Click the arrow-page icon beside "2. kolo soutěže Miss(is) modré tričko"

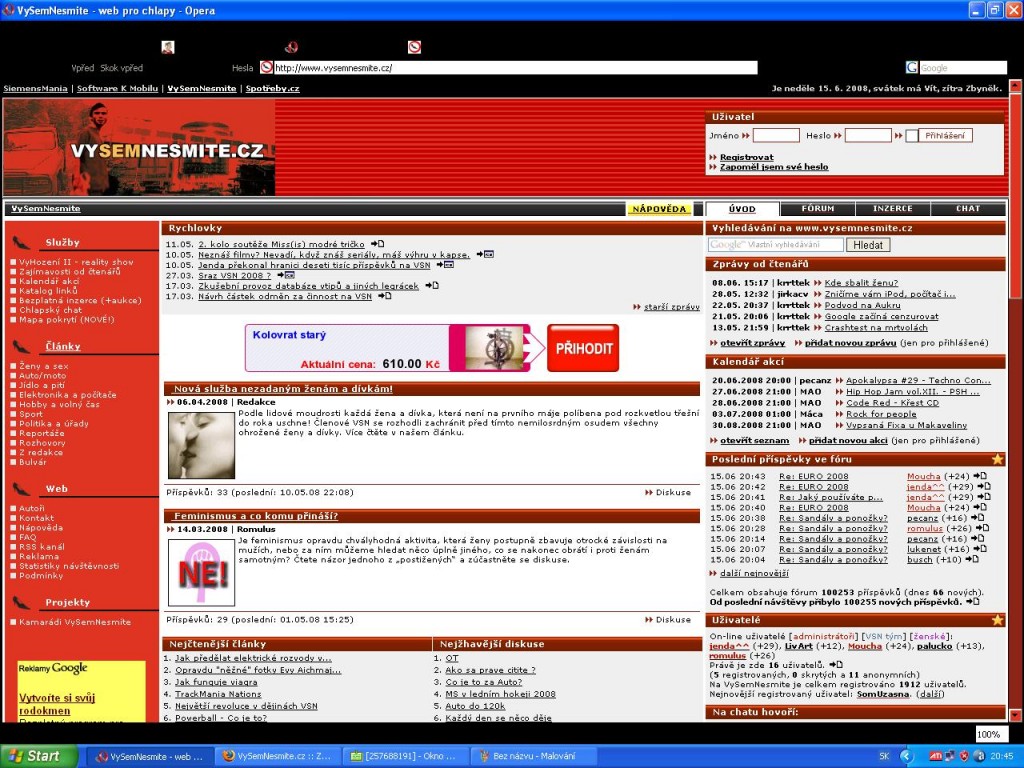point(377,244)
